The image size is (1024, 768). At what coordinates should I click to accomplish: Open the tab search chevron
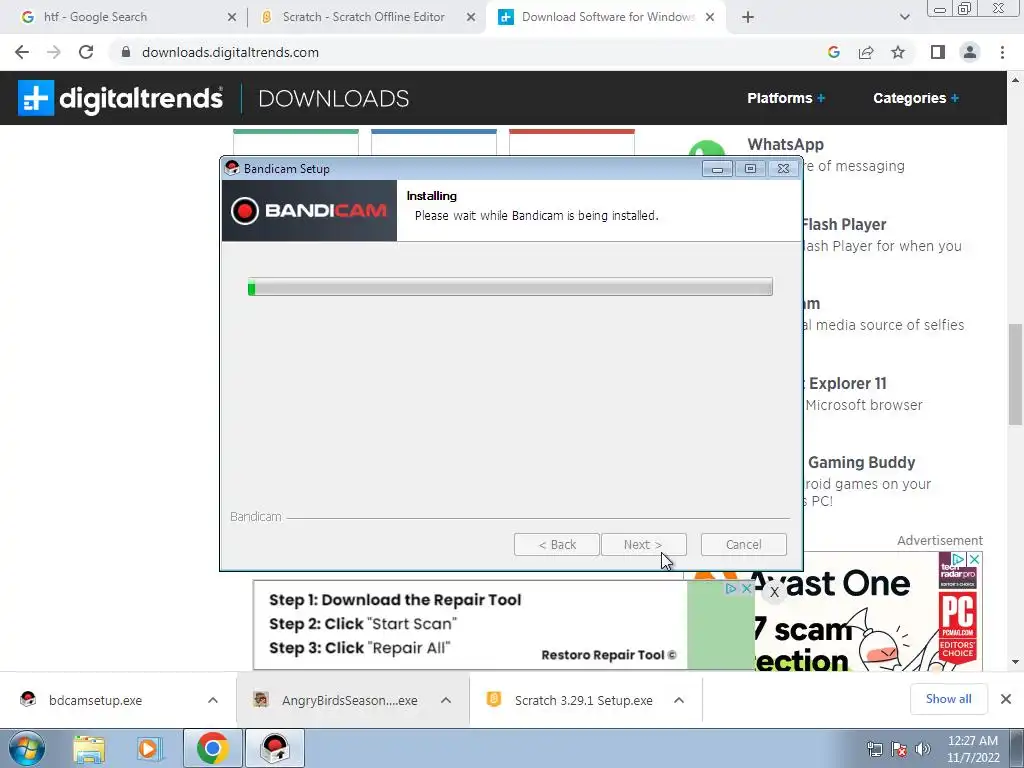click(904, 17)
